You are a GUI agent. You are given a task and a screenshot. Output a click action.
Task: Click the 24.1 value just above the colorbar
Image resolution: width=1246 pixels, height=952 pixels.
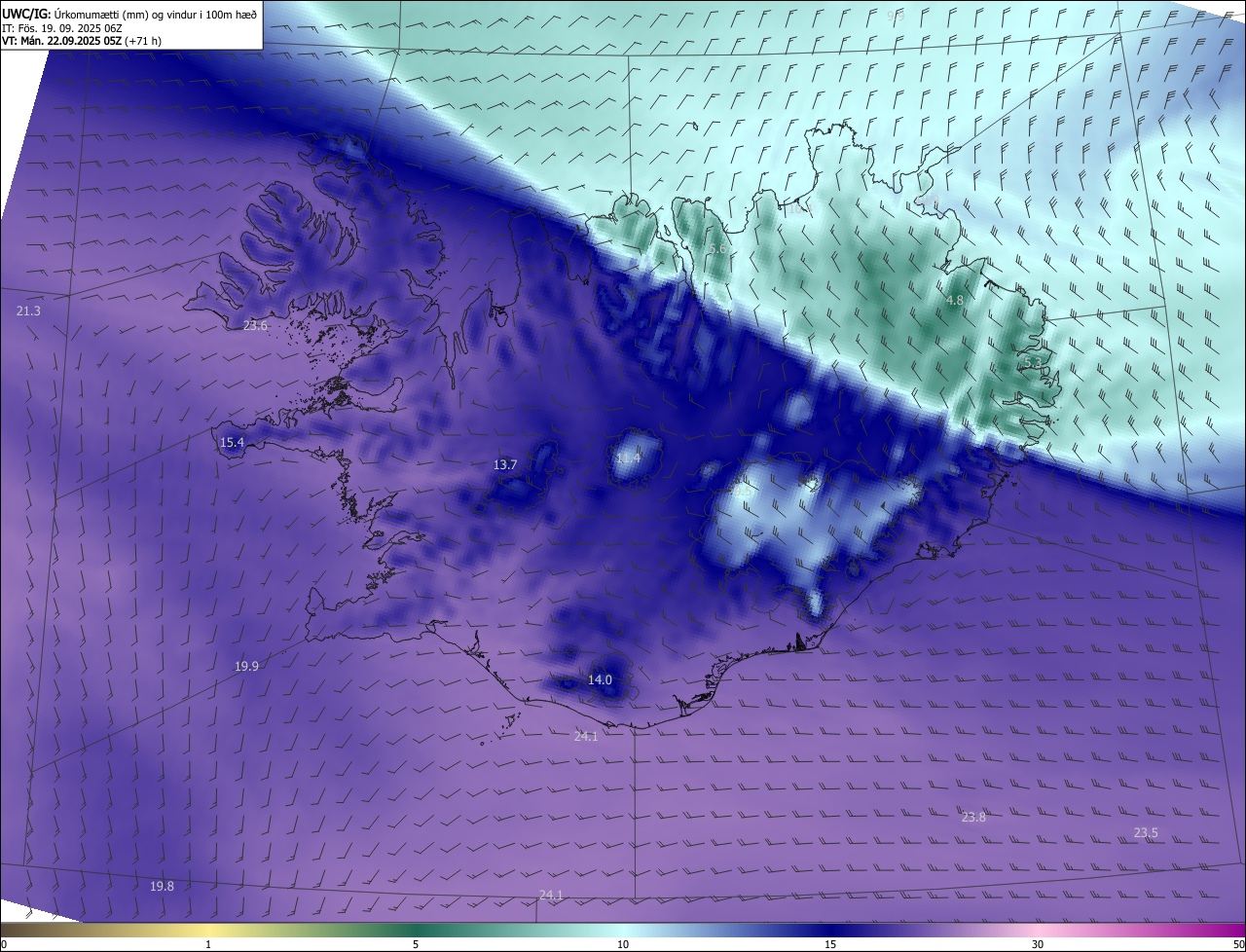click(x=551, y=895)
